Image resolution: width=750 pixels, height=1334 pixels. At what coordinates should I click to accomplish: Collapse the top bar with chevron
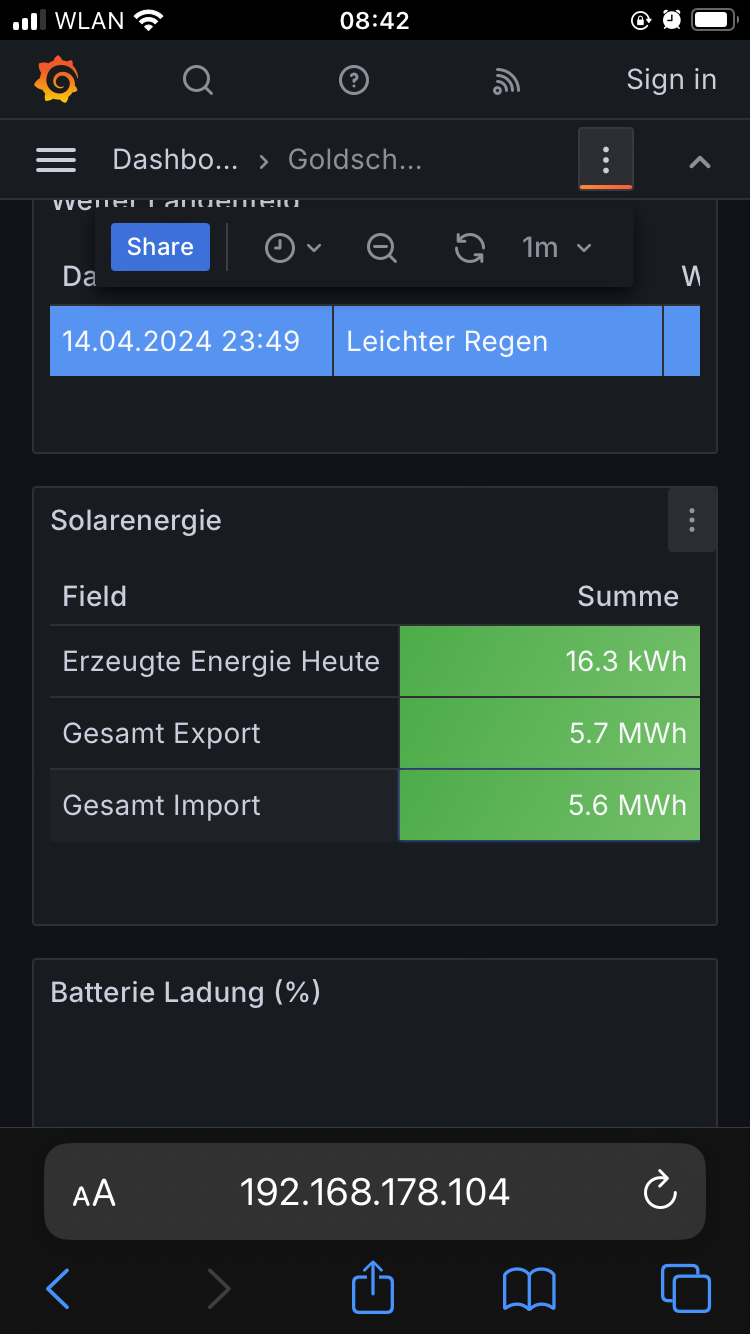[700, 161]
